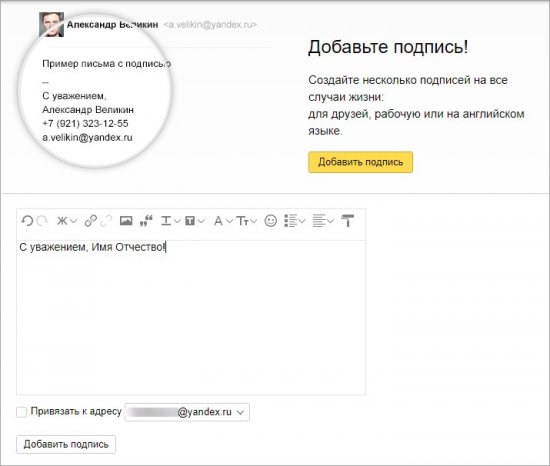This screenshot has height=466, width=550.
Task: Click the "Добавьте подпись!" heading
Action: coord(388,47)
